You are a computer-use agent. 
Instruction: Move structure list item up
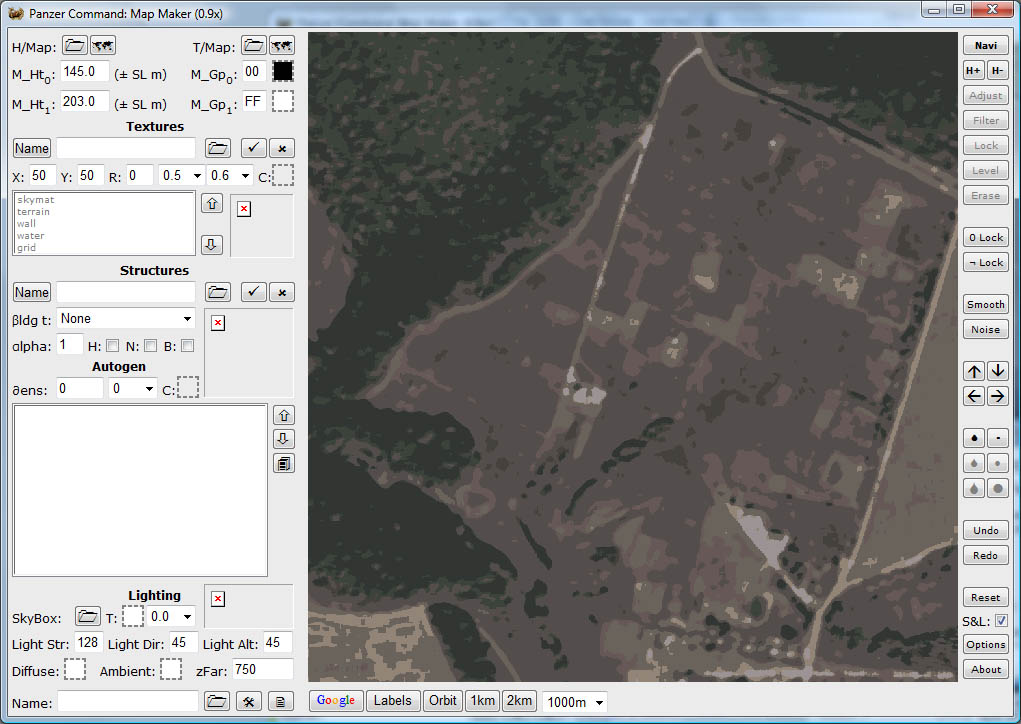(284, 415)
